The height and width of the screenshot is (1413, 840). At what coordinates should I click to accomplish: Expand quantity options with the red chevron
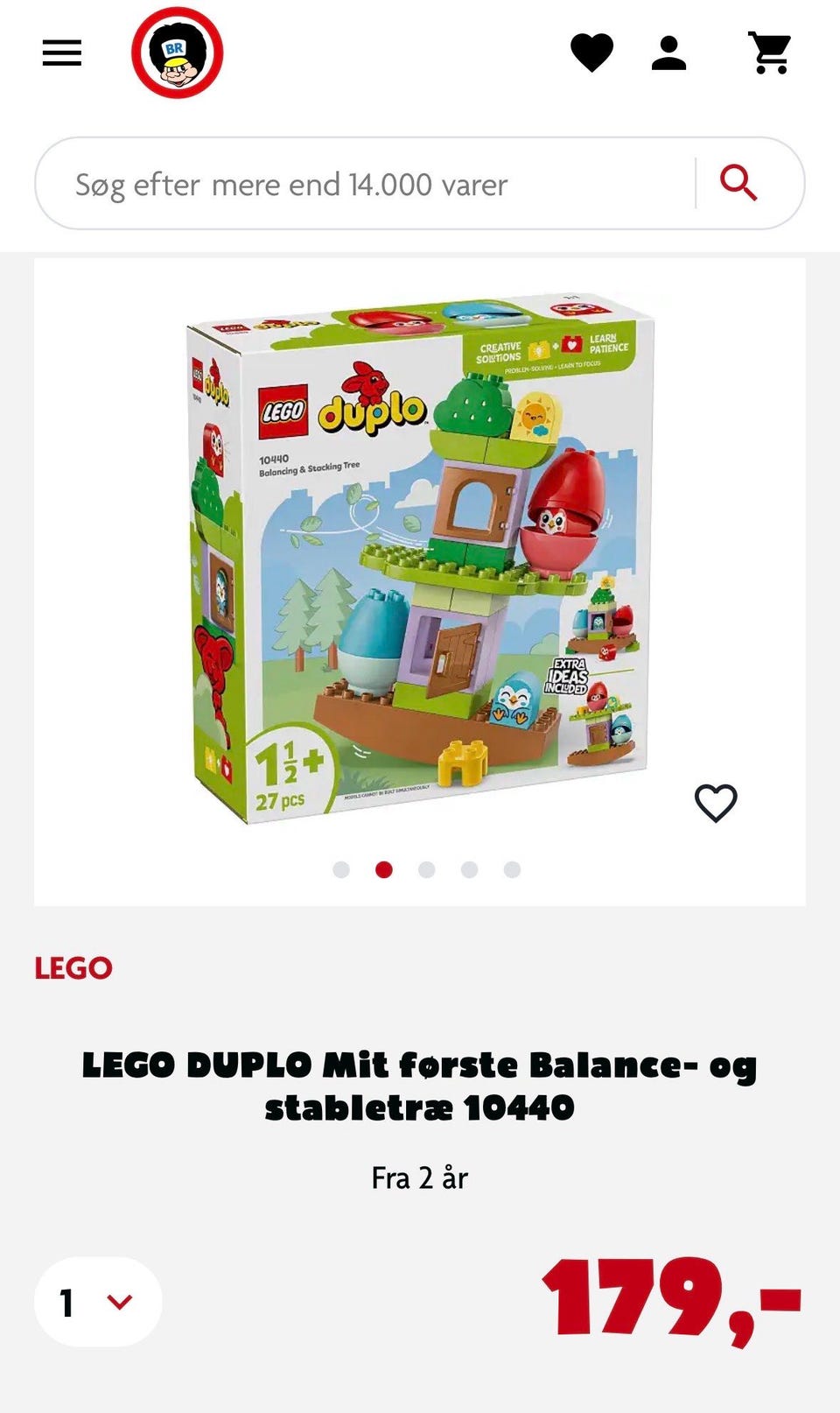pos(120,1302)
